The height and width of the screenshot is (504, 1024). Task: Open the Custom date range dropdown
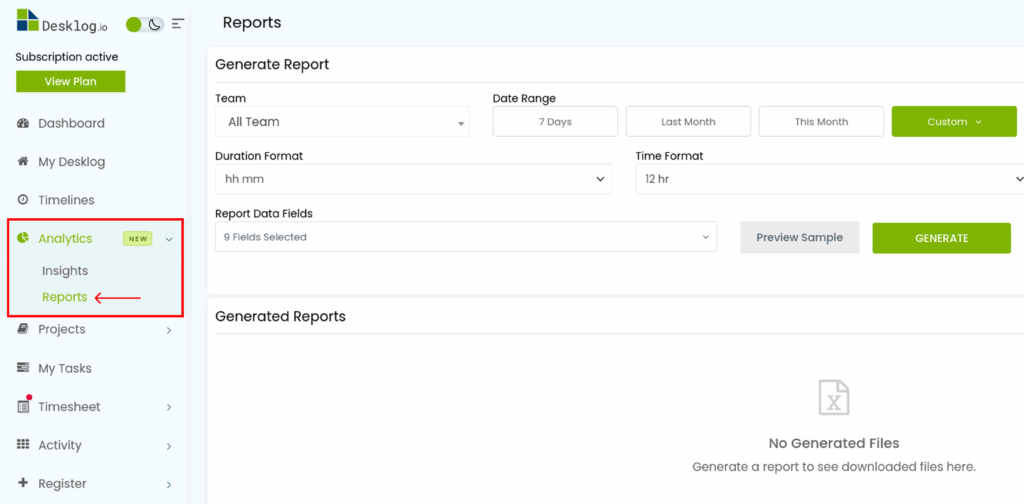(x=954, y=122)
